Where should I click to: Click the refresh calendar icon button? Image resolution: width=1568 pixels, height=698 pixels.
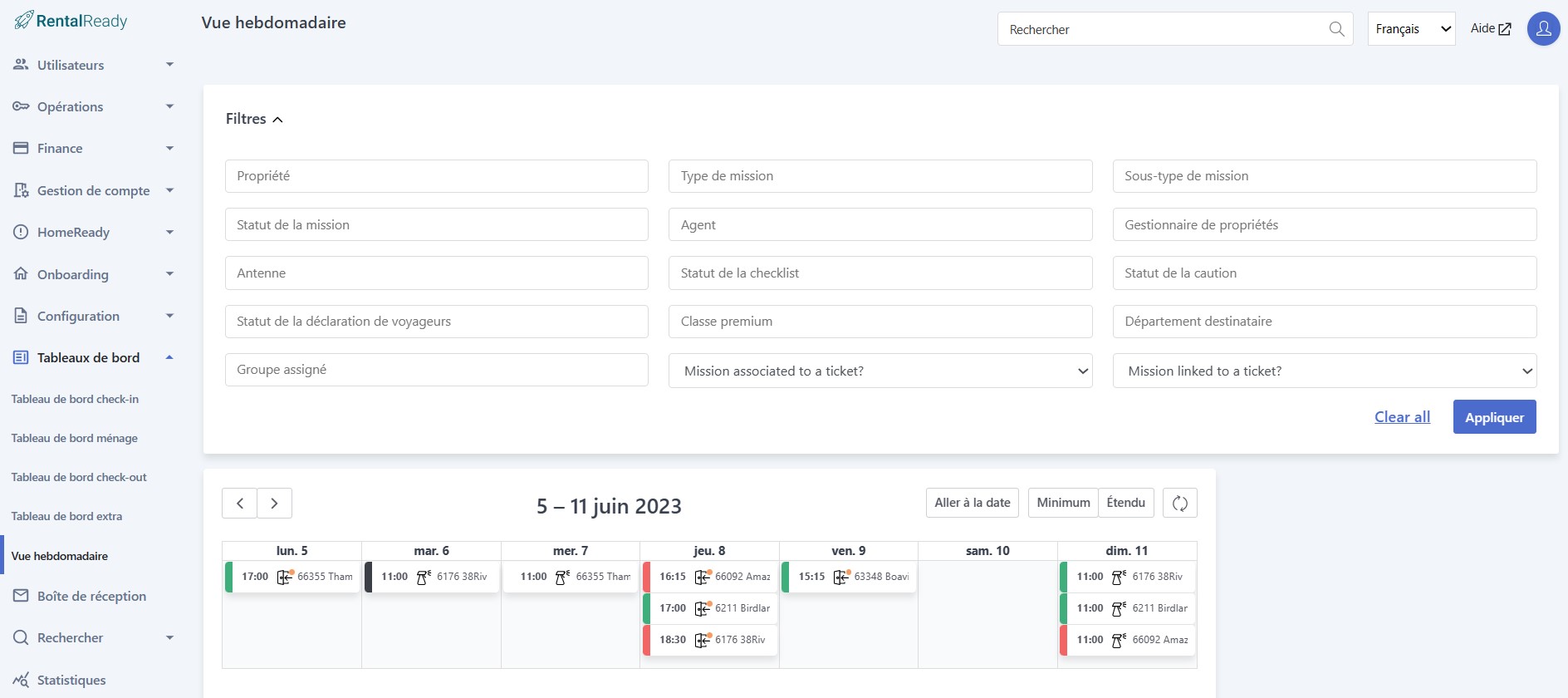coord(1179,503)
